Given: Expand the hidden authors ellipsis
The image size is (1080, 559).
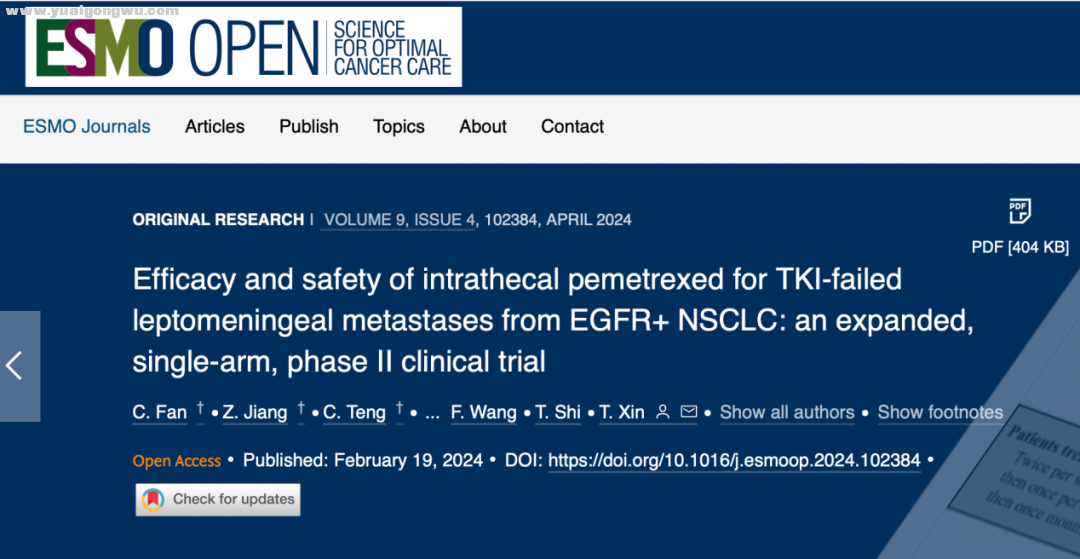Looking at the screenshot, I should pyautogui.click(x=433, y=415).
